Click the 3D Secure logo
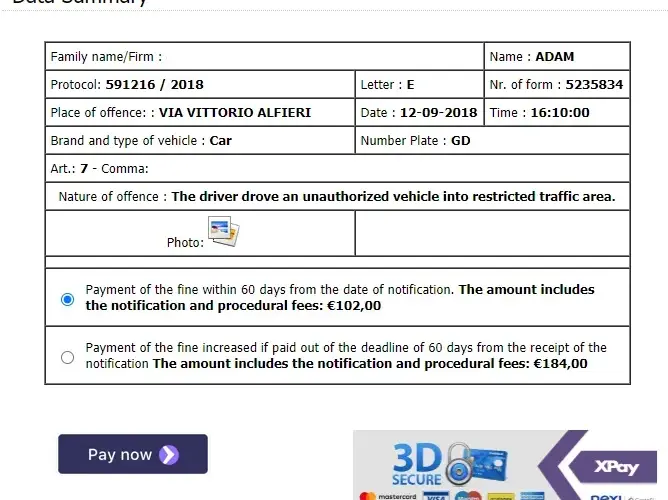The image size is (668, 500). click(x=417, y=464)
